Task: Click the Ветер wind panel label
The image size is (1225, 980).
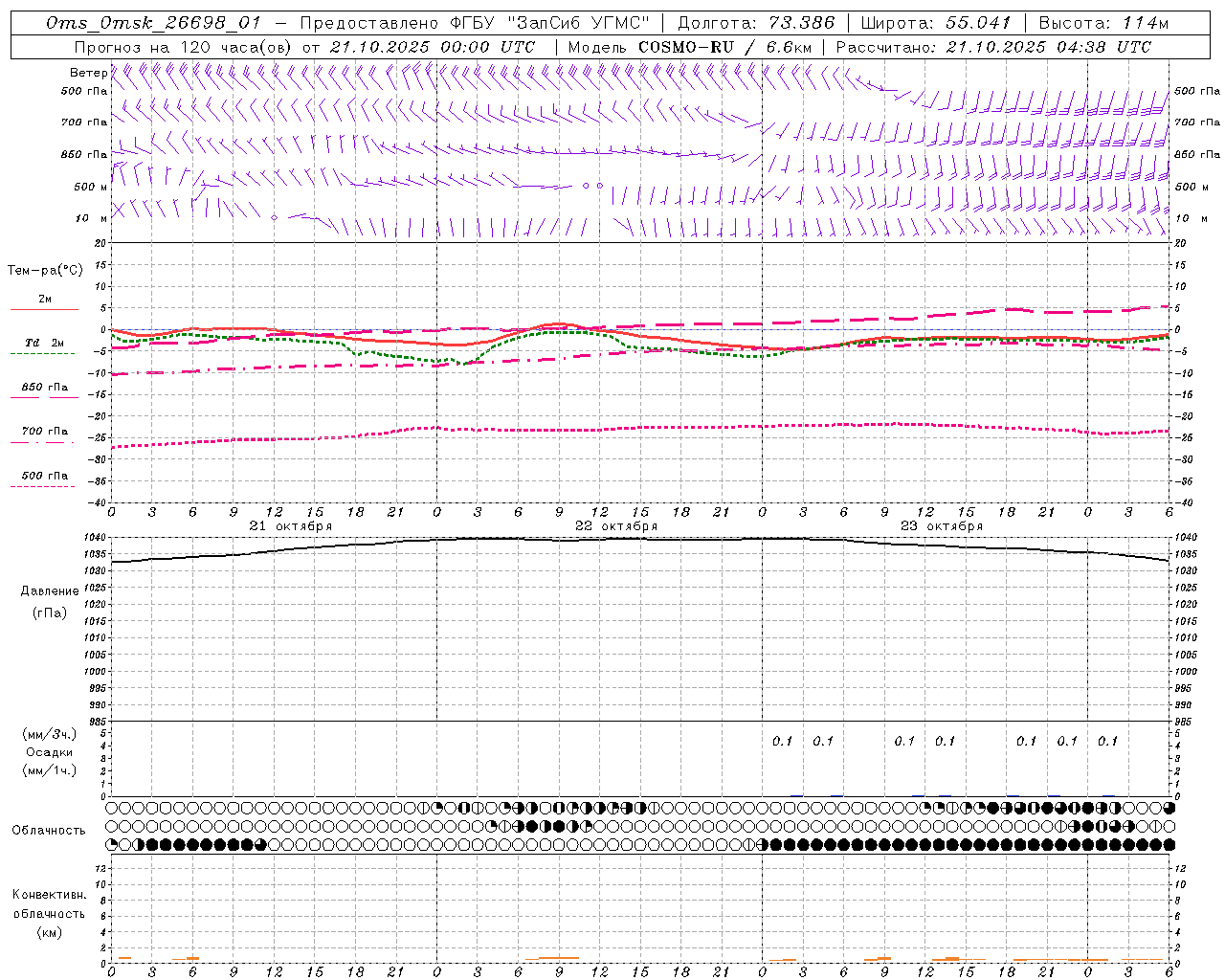Action: click(88, 73)
